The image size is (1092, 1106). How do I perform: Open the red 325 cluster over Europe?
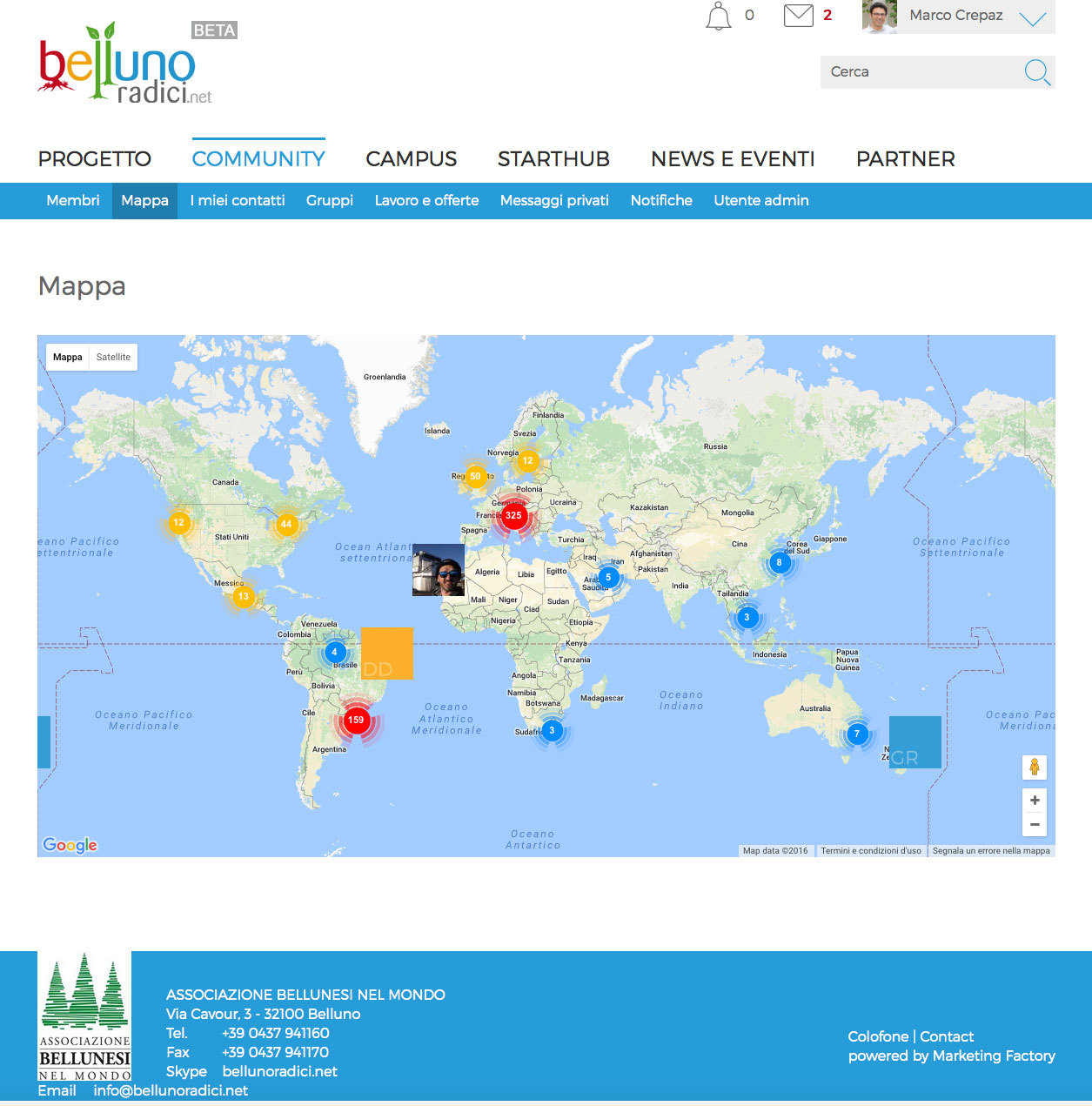click(513, 515)
